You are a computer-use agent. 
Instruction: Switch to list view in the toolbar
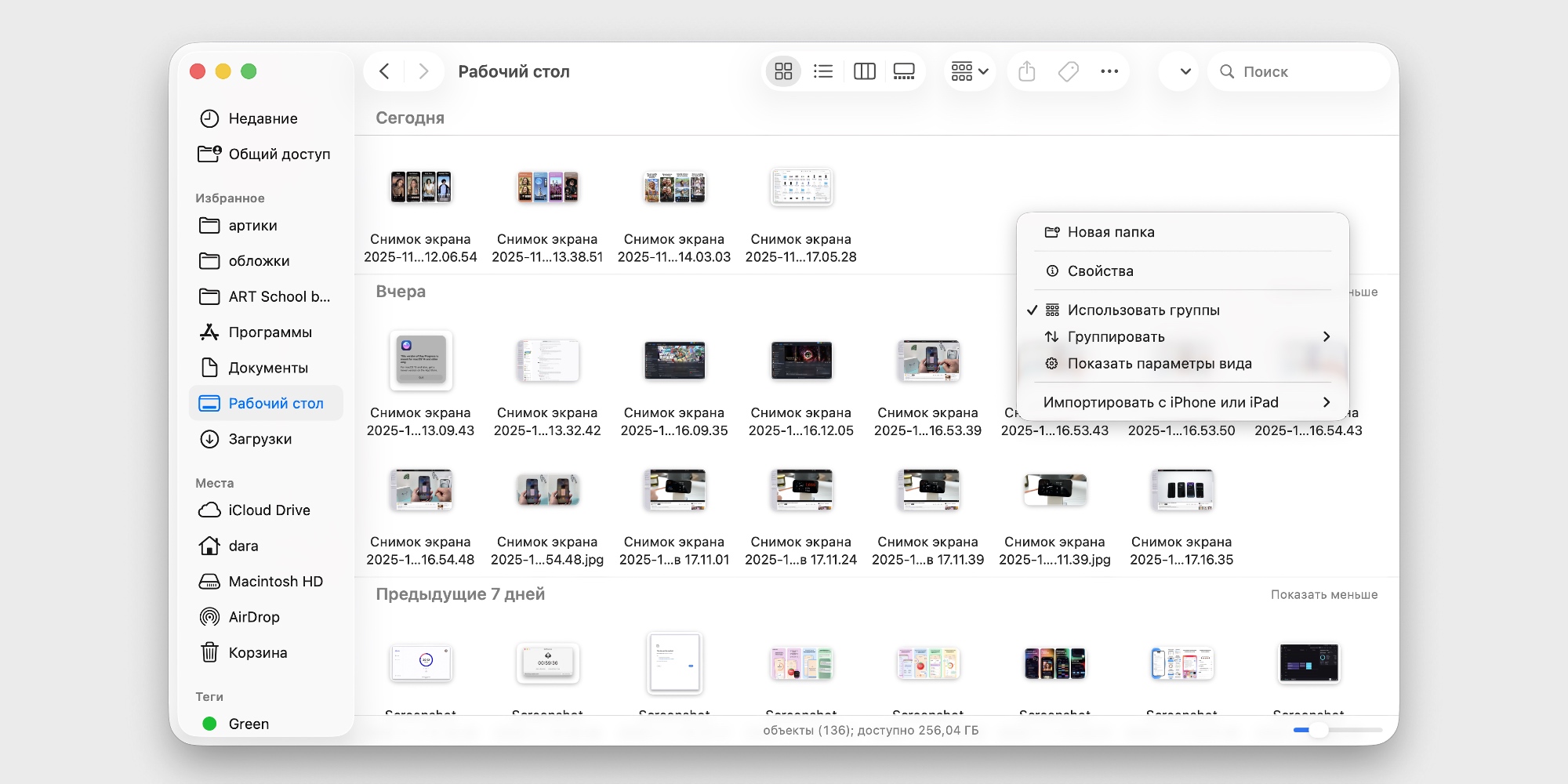click(x=823, y=71)
